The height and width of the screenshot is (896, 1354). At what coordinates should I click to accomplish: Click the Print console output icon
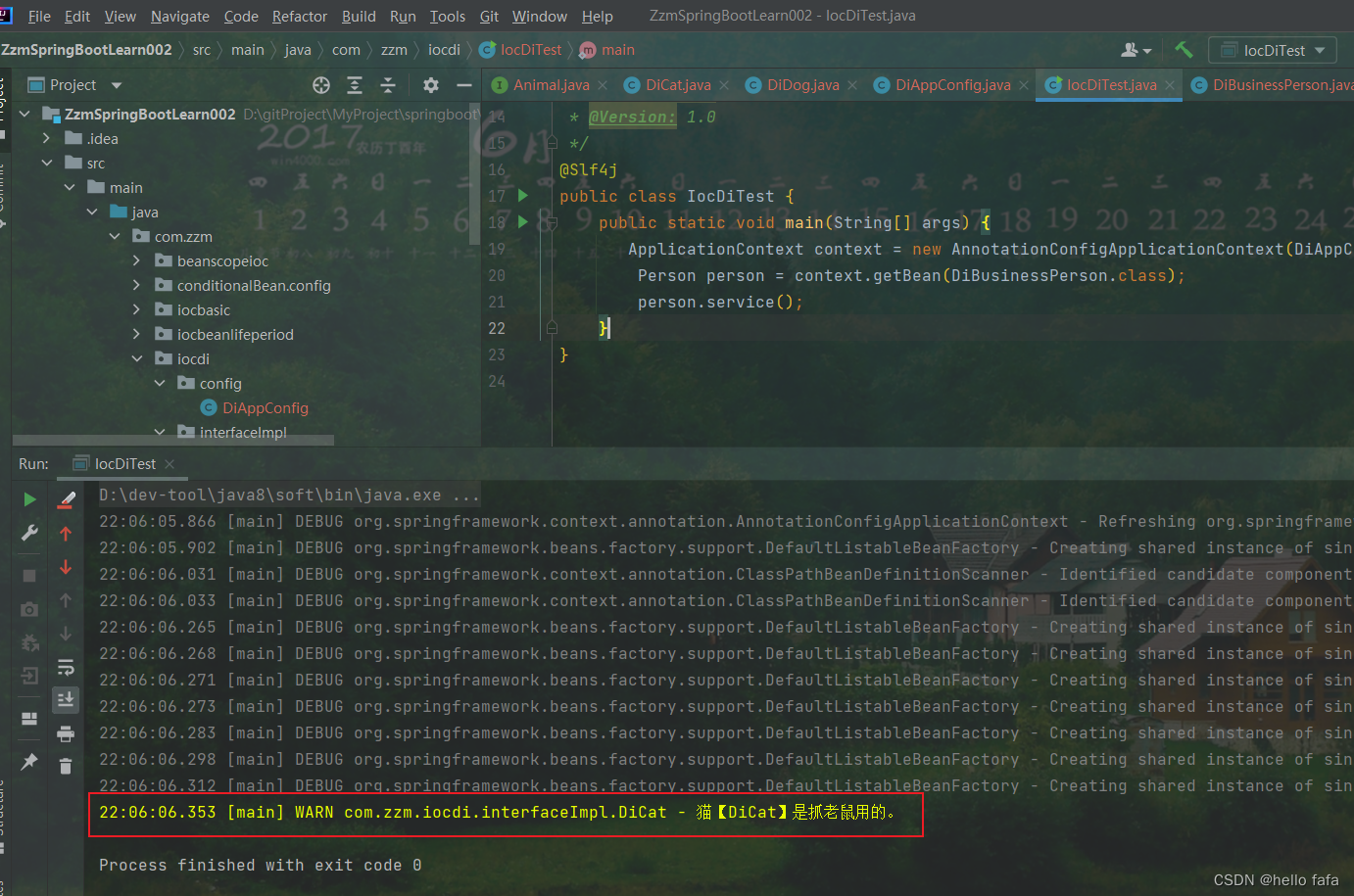click(66, 733)
